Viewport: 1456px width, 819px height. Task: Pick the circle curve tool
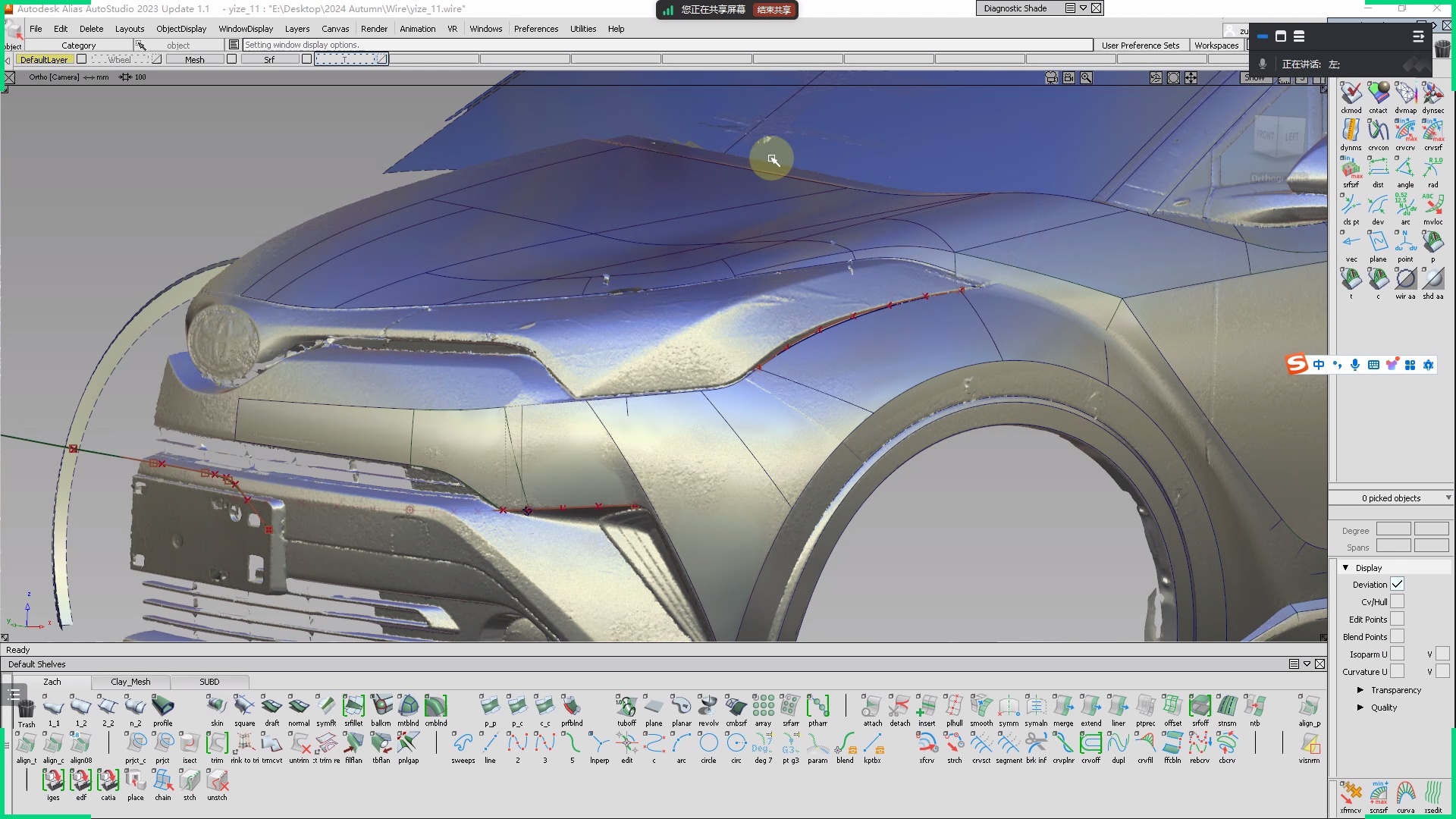(708, 744)
